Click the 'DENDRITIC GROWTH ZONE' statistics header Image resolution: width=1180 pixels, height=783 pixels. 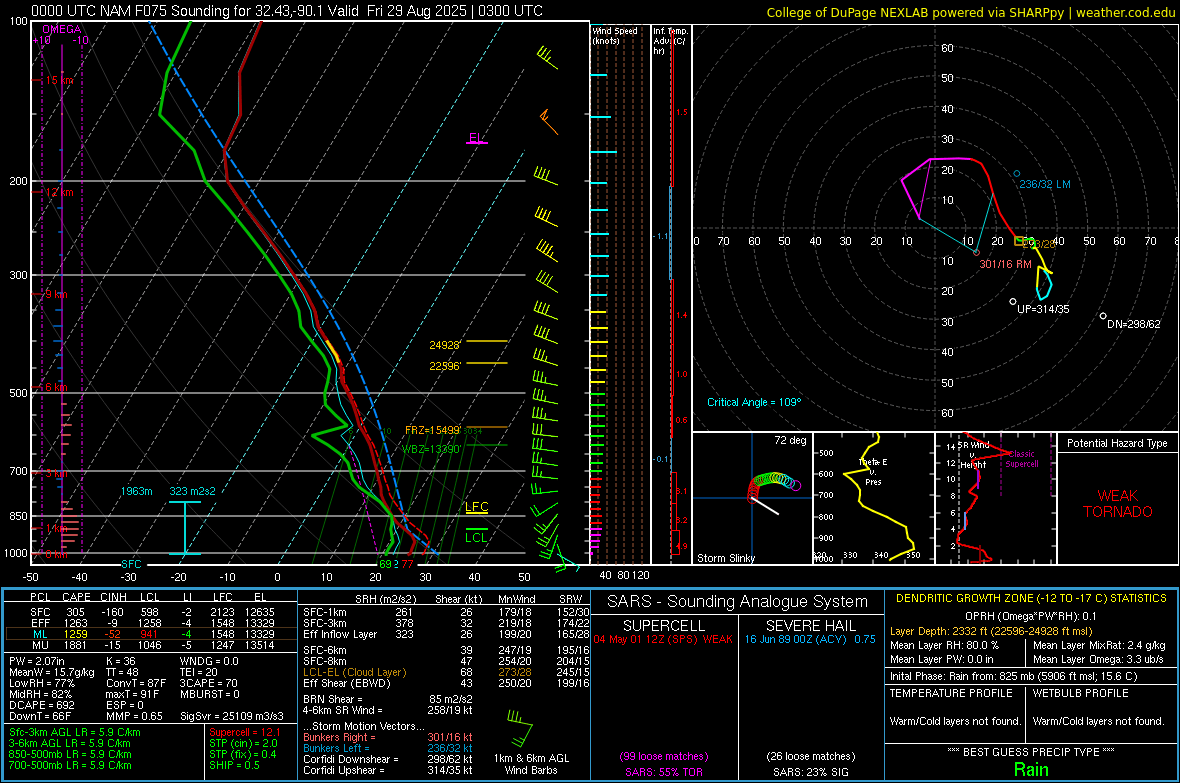[1031, 599]
